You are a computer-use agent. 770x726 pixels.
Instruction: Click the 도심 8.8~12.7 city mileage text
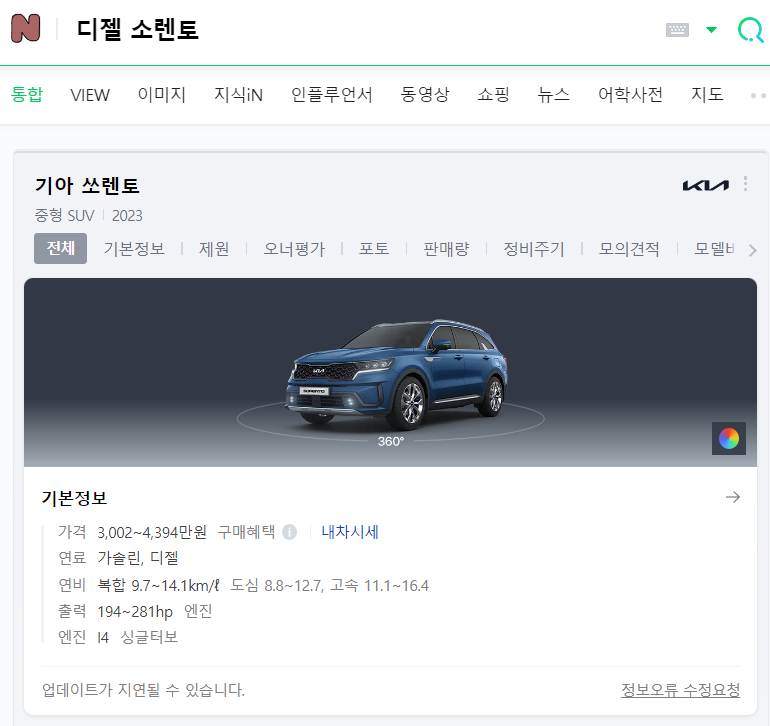(x=276, y=585)
